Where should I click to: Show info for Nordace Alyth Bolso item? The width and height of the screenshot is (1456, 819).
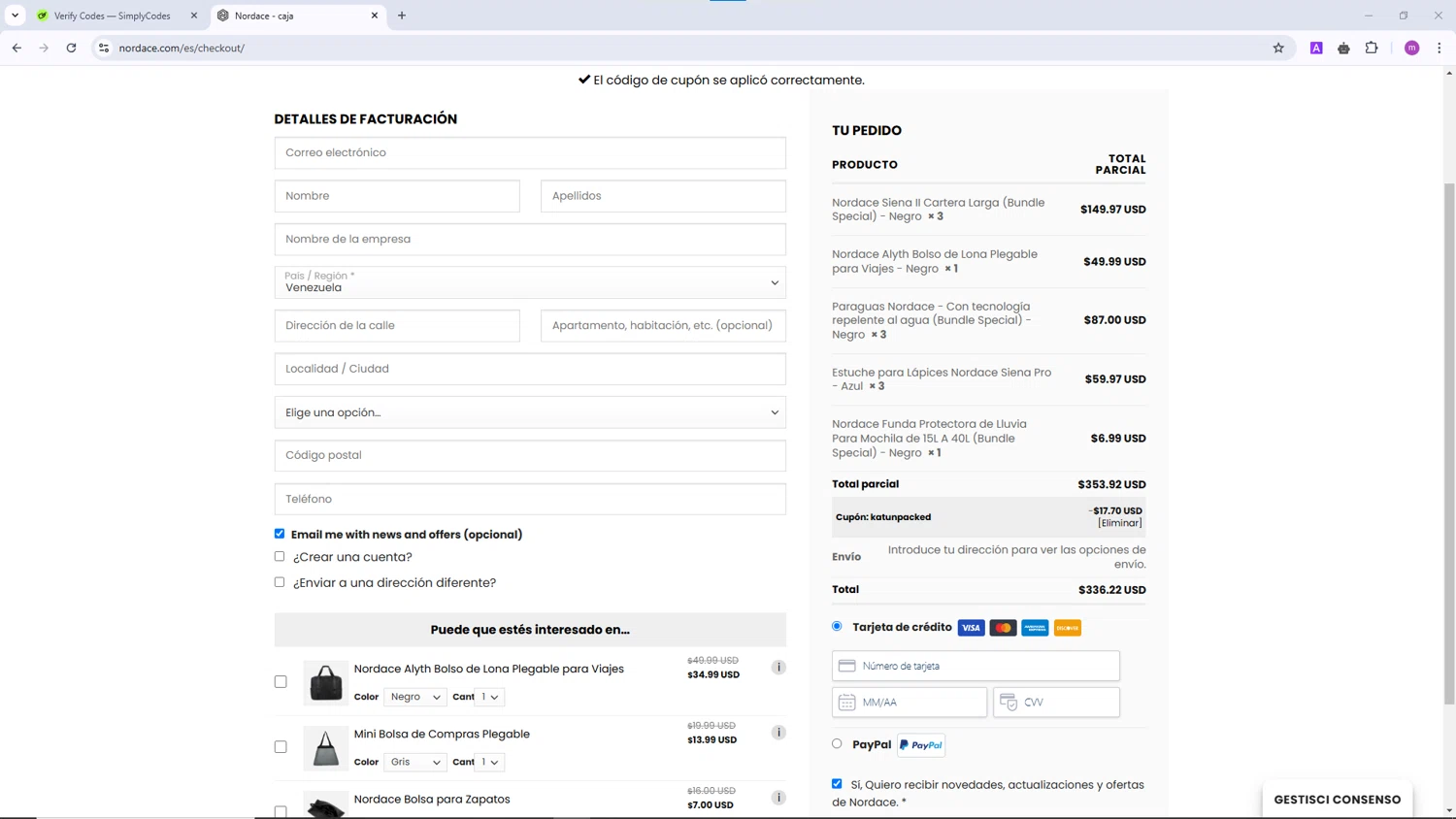(778, 667)
